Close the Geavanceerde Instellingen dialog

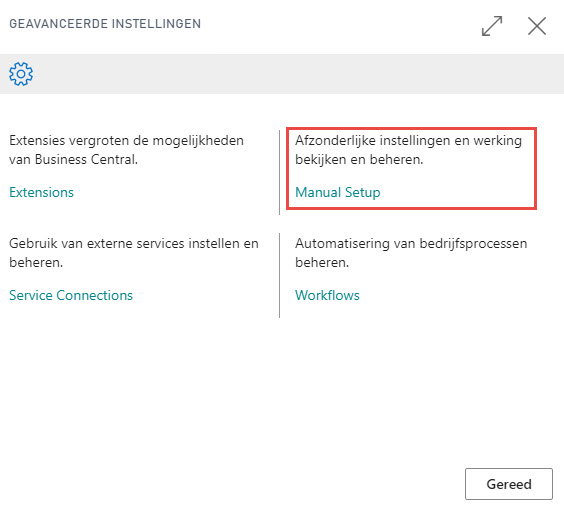[537, 26]
